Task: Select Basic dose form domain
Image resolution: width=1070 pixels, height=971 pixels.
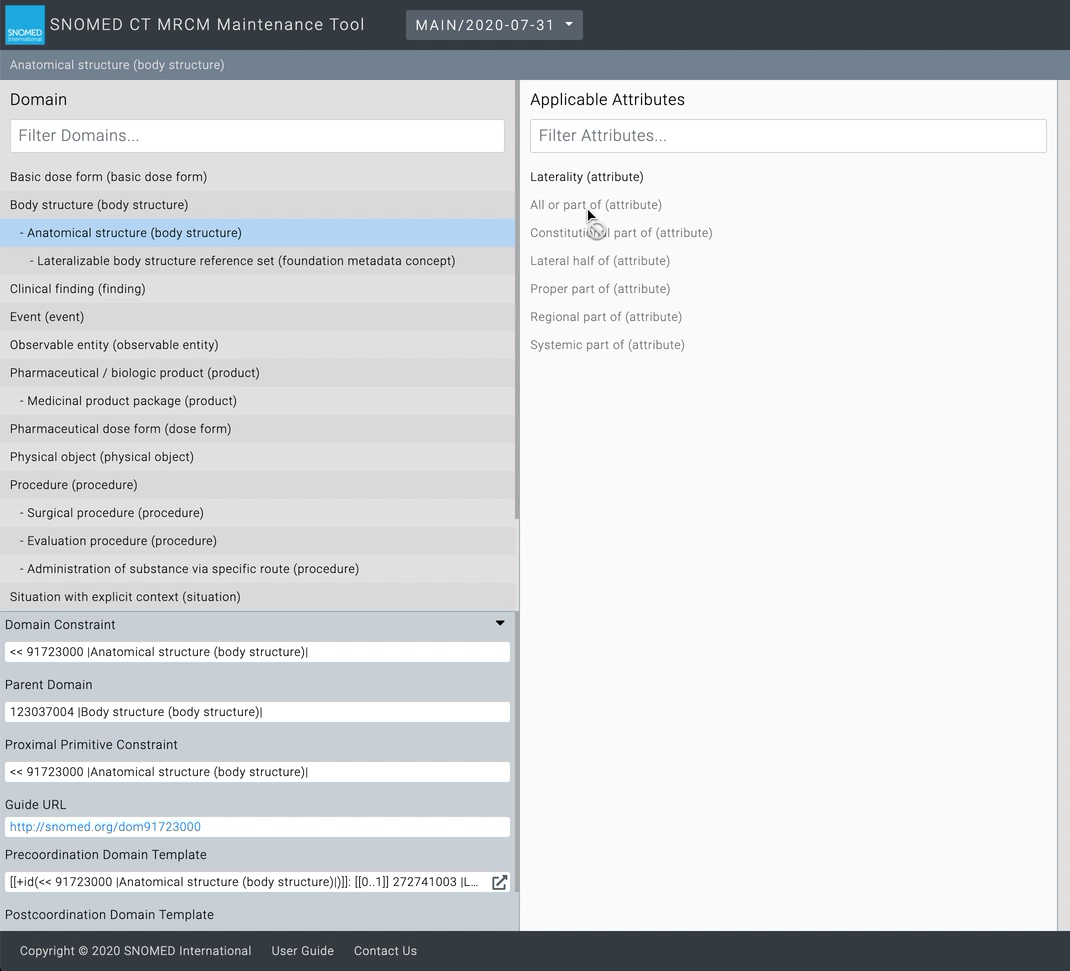Action: pos(257,177)
